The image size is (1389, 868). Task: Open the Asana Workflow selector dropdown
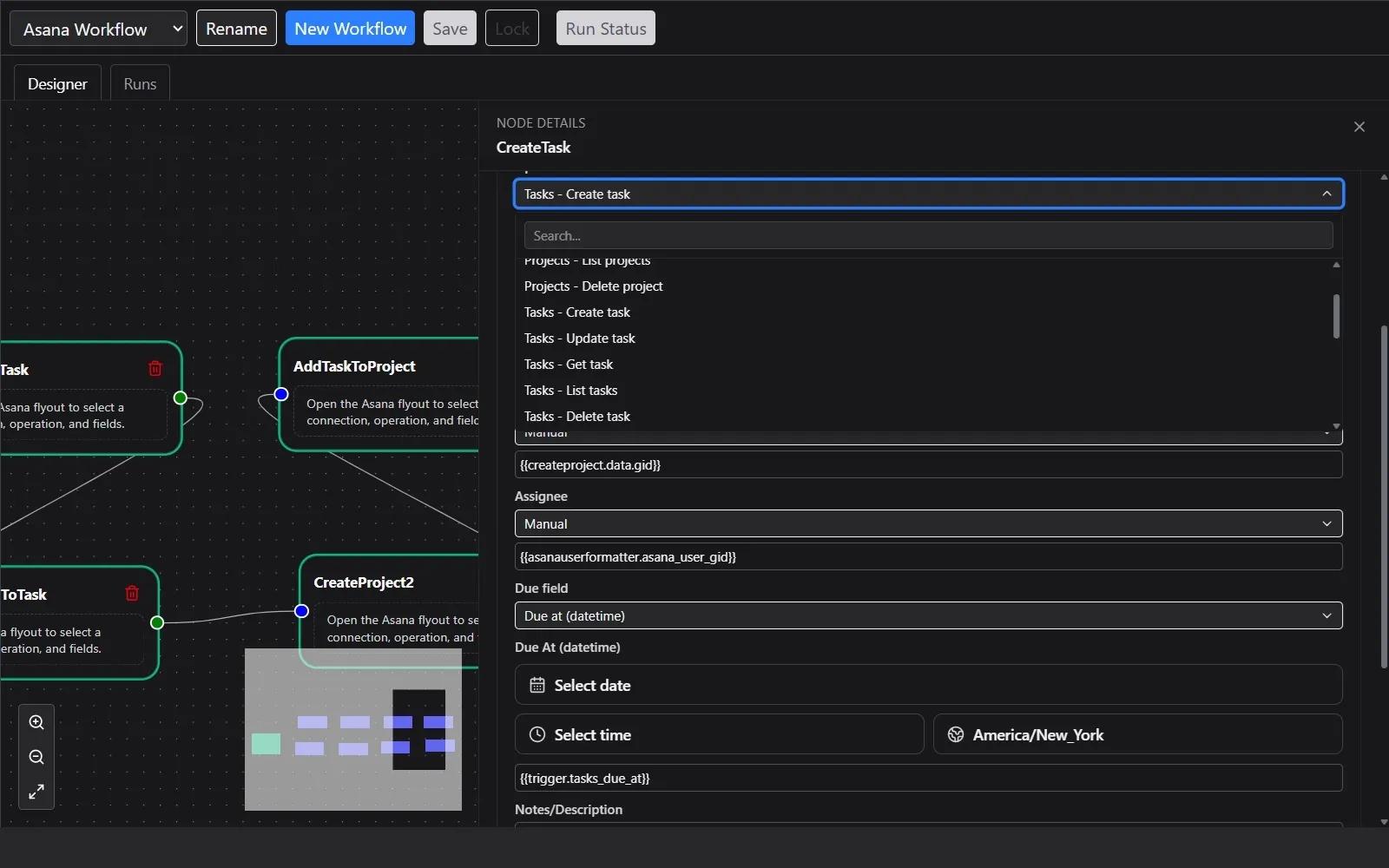coord(98,29)
